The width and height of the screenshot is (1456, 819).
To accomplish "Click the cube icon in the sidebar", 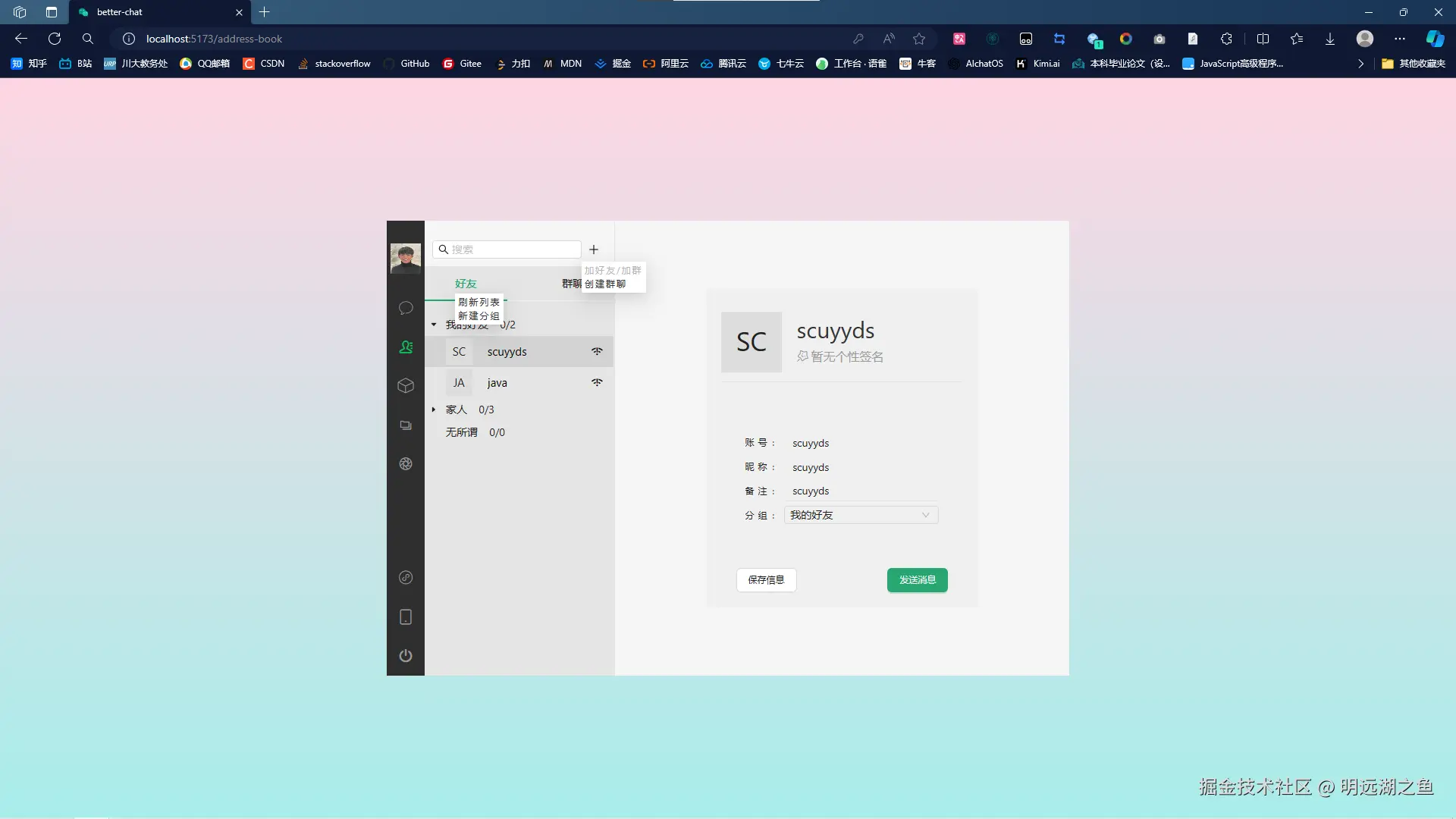I will (406, 385).
